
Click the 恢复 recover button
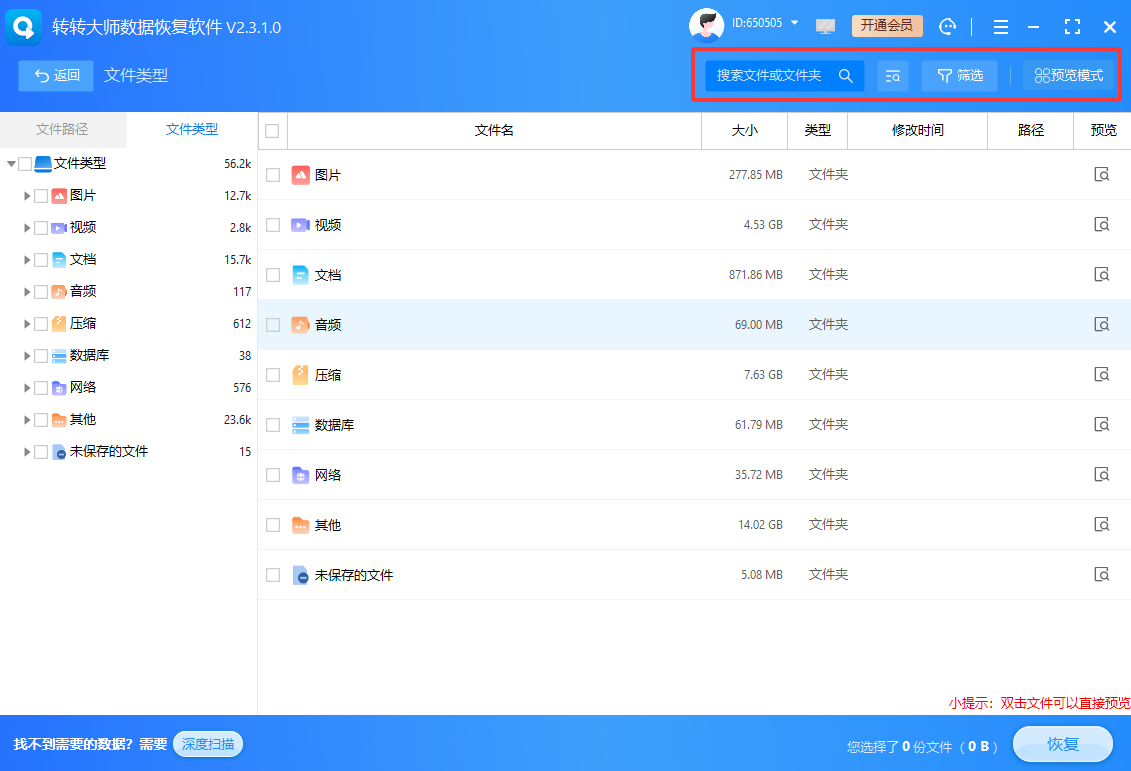pyautogui.click(x=1062, y=744)
